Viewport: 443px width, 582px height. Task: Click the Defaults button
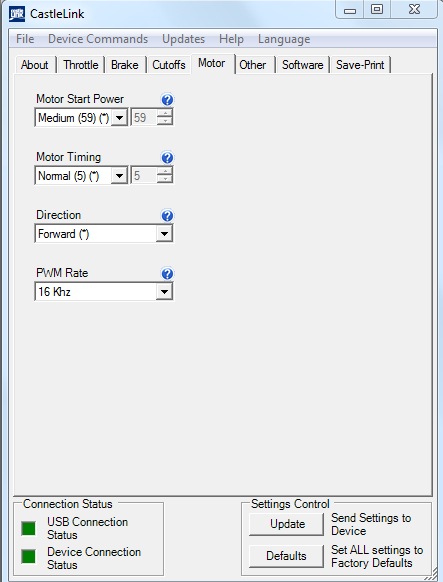pyautogui.click(x=286, y=556)
